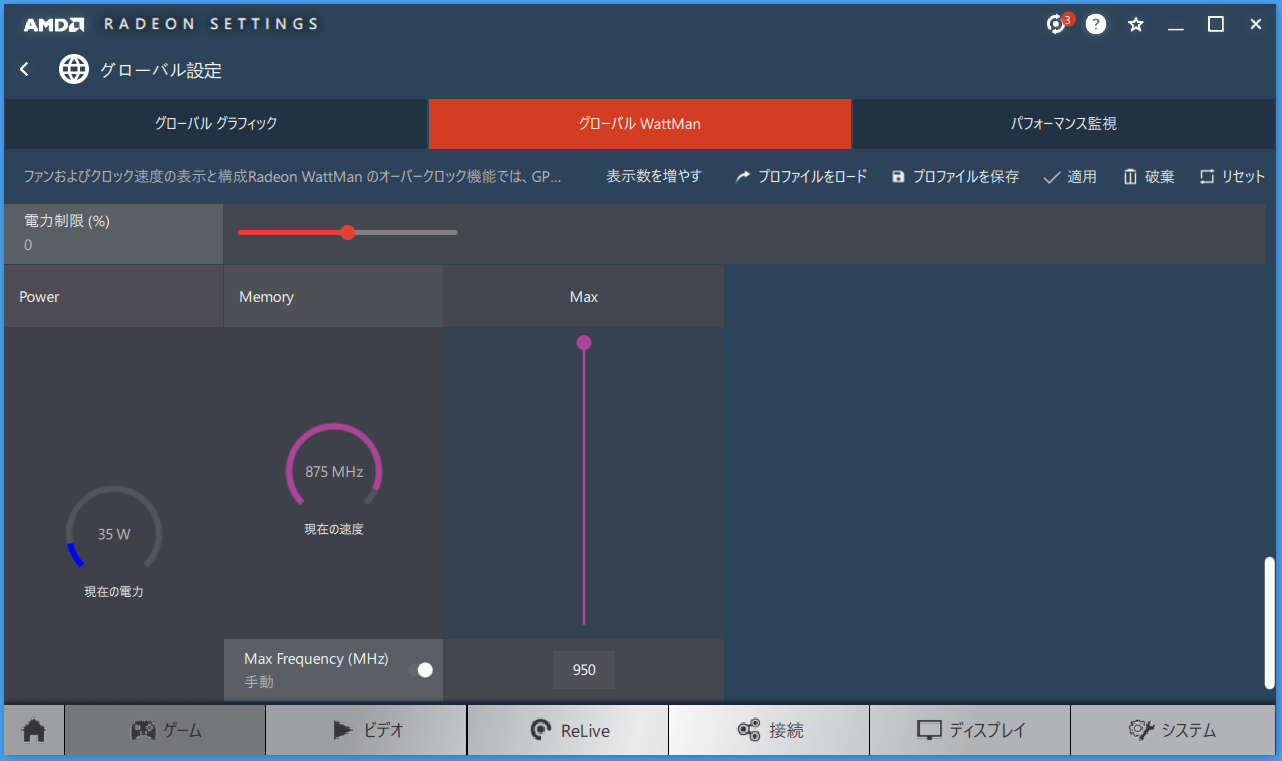
Task: Open the notifications icon with badge 3
Action: click(x=1059, y=24)
